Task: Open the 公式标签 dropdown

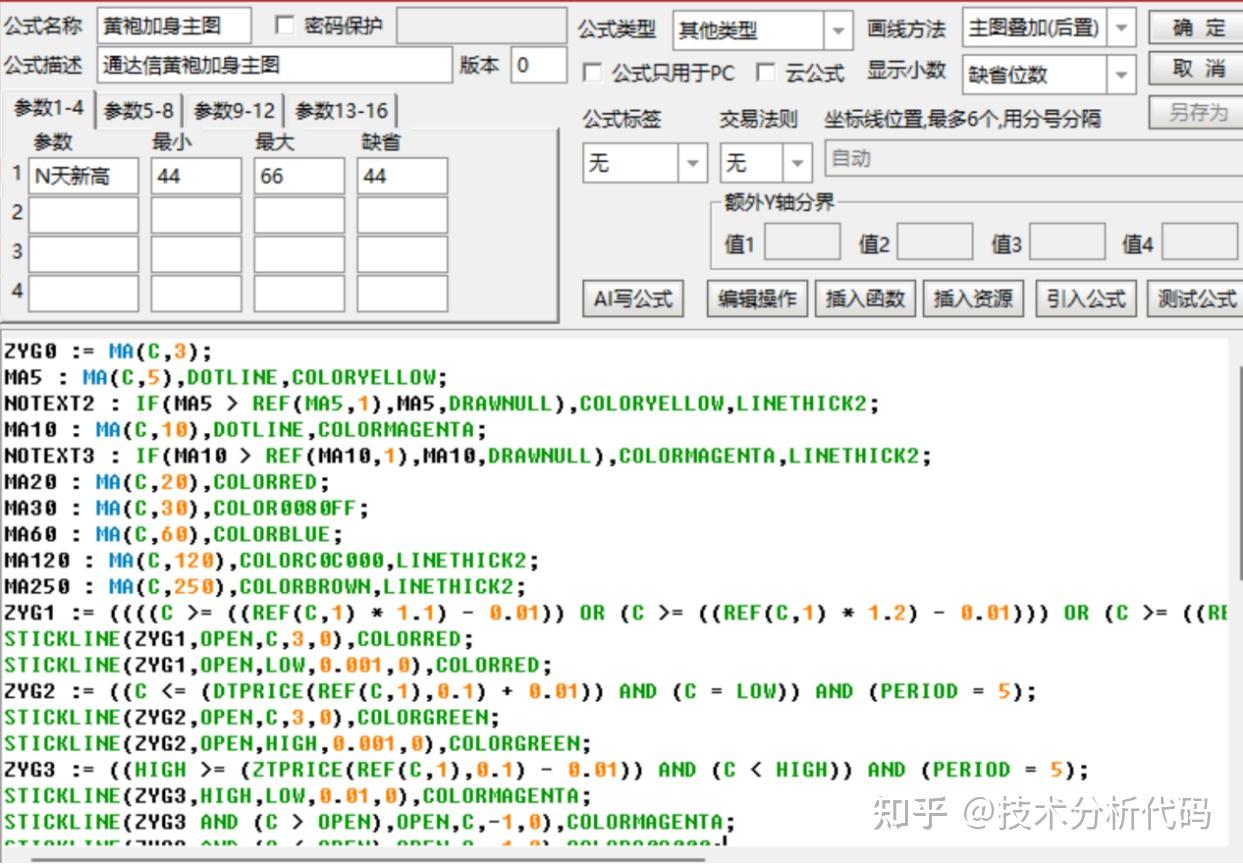Action: 692,162
